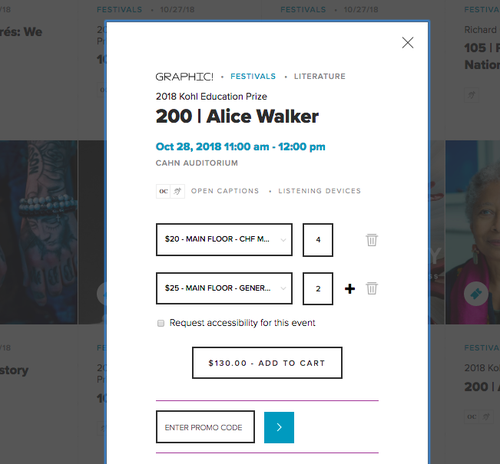Click $130.00 Add to Cart button
Image resolution: width=500 pixels, height=464 pixels.
click(267, 363)
